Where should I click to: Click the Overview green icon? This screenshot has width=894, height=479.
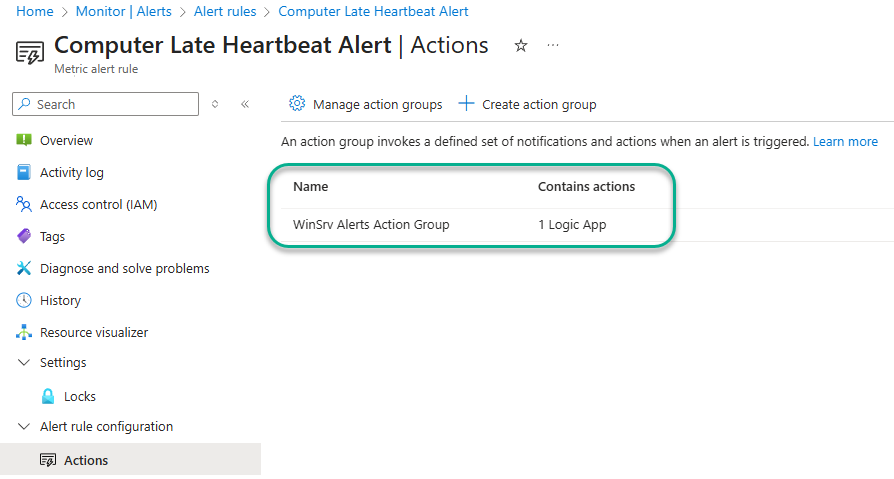click(24, 140)
